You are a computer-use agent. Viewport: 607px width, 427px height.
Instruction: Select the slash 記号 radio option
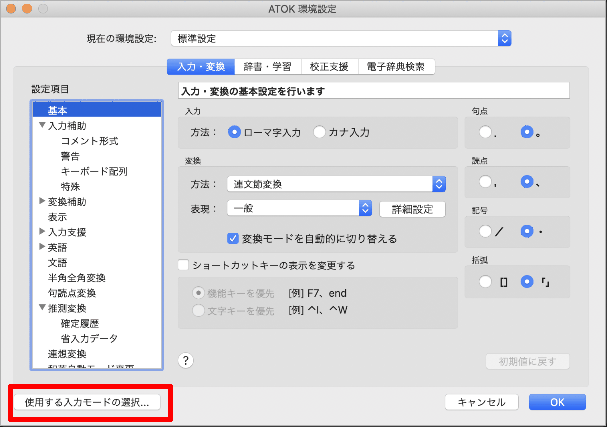point(486,231)
